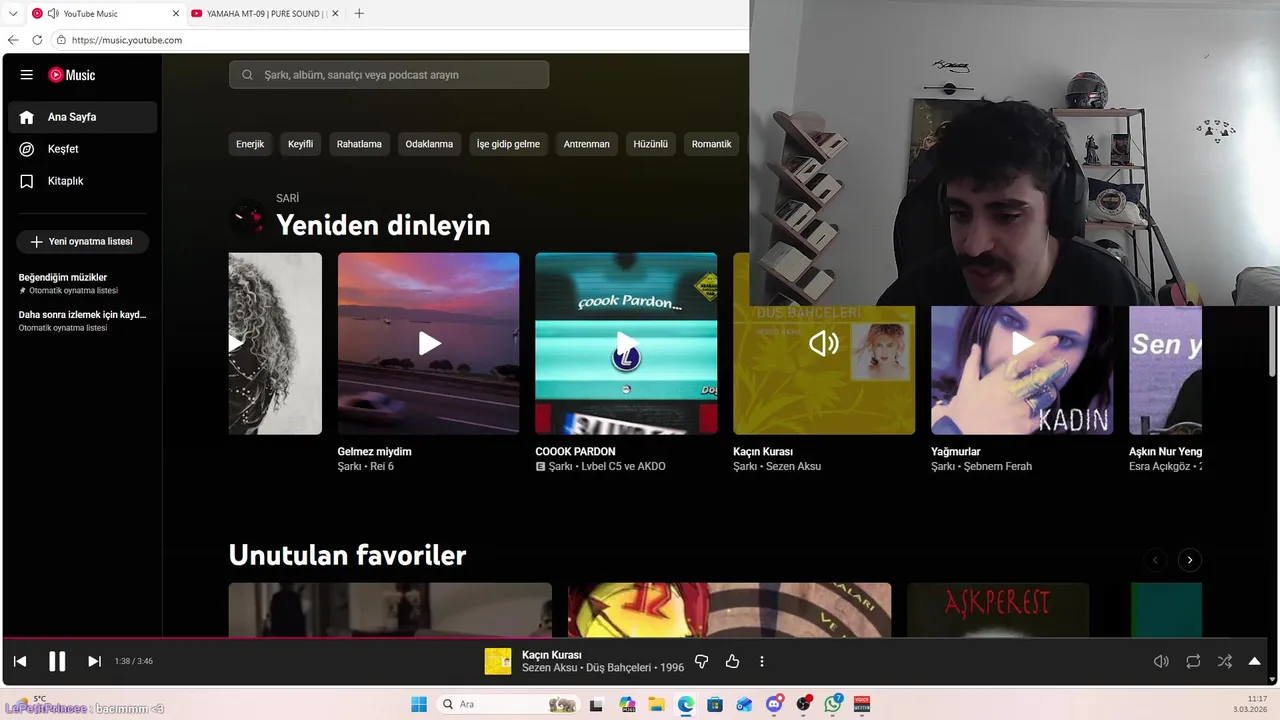Open Microsoft Edge from taskbar
The image size is (1280, 720).
(x=685, y=704)
